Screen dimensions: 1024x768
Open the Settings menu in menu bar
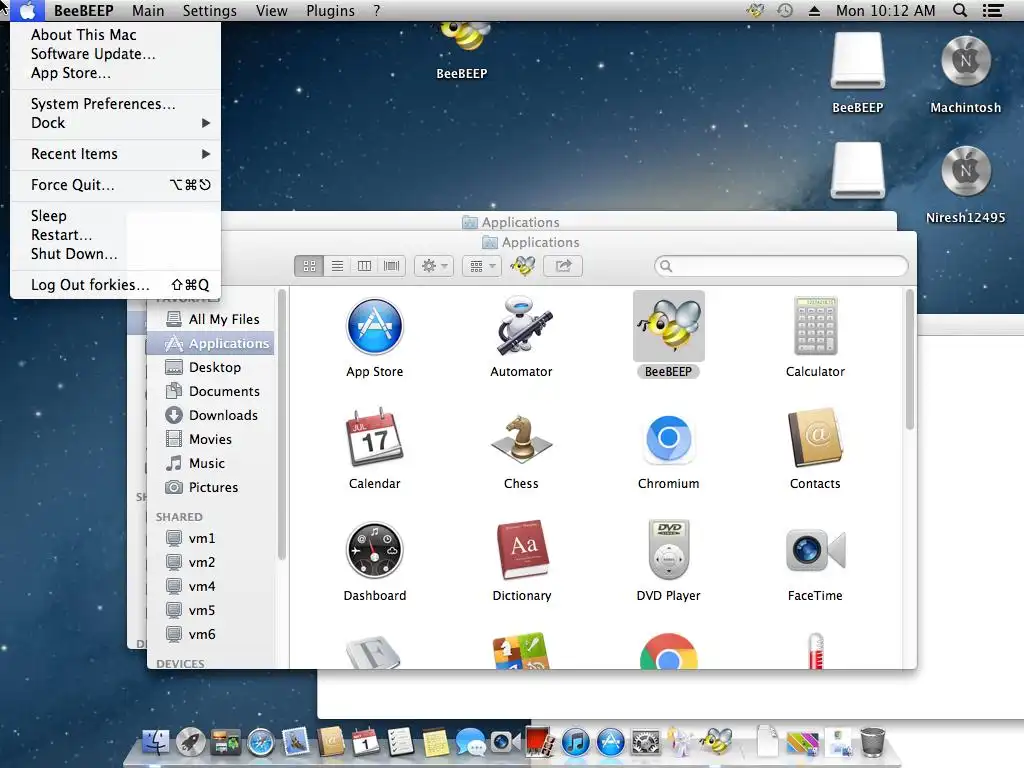pyautogui.click(x=210, y=10)
